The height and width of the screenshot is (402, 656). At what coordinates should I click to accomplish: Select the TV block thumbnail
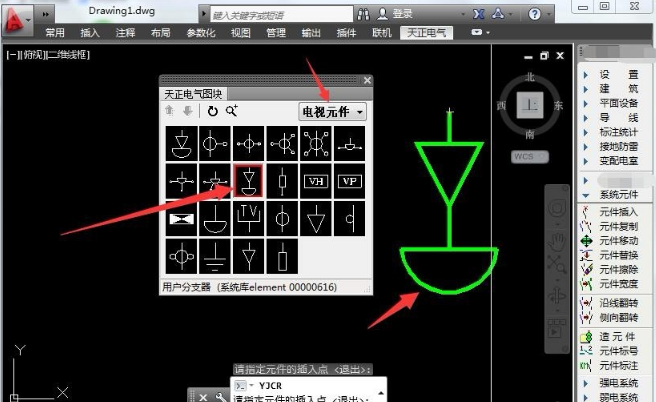[x=249, y=218]
